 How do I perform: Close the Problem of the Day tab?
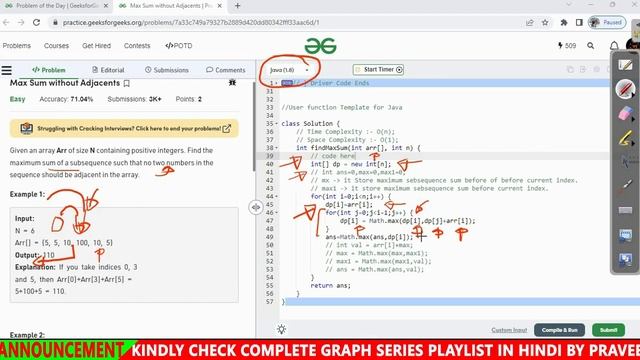(106, 6)
